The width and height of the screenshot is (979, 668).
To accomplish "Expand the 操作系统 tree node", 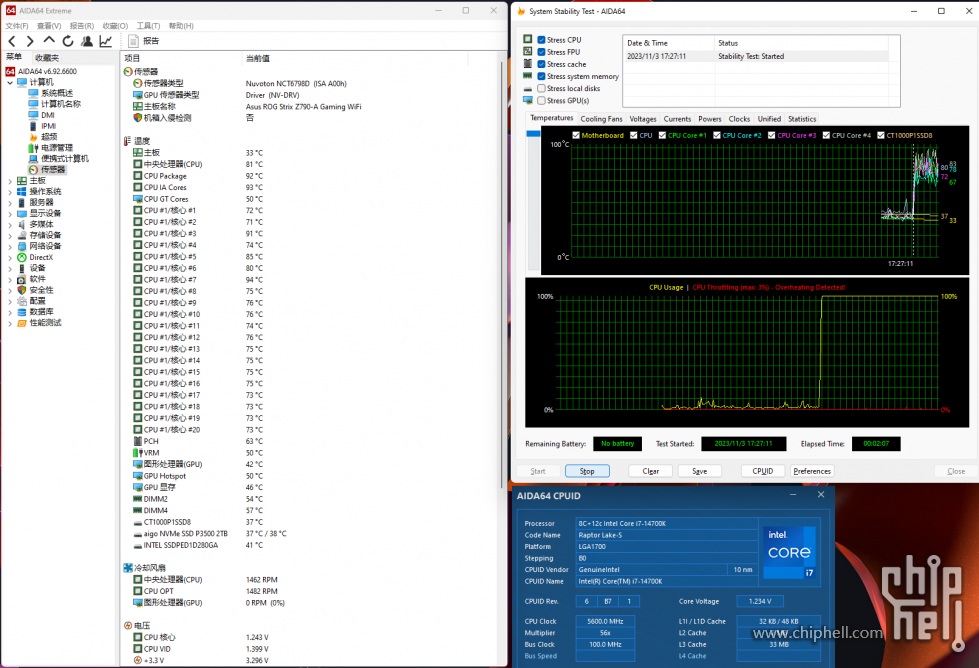I will click(x=10, y=192).
